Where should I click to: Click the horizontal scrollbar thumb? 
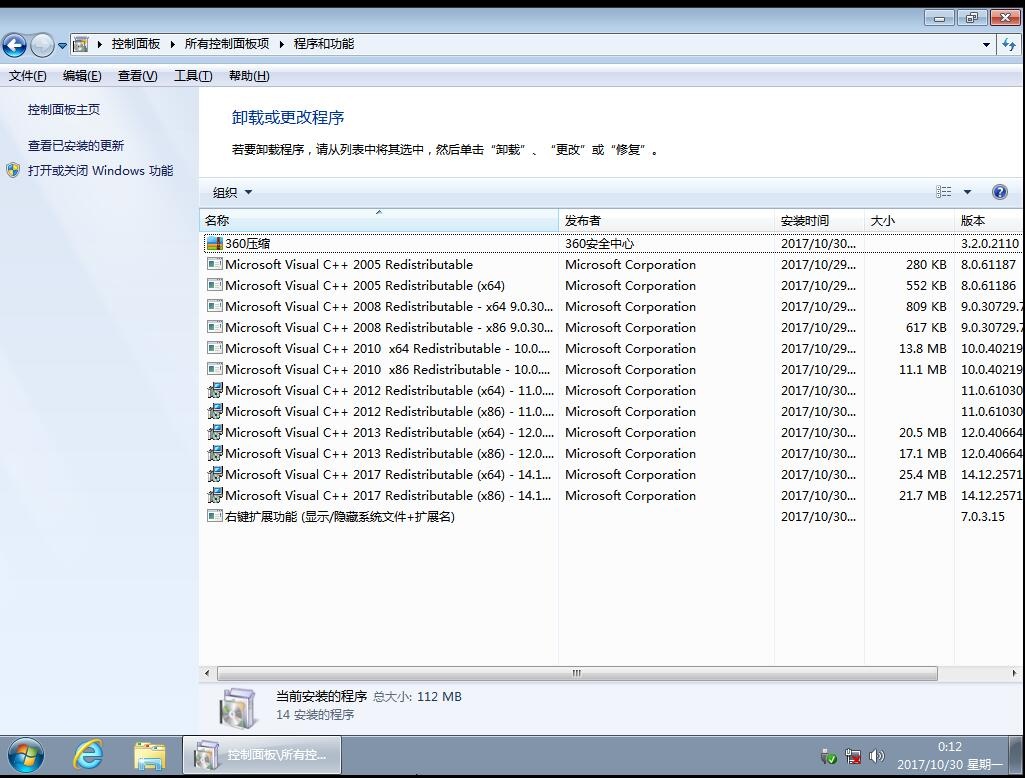click(577, 673)
